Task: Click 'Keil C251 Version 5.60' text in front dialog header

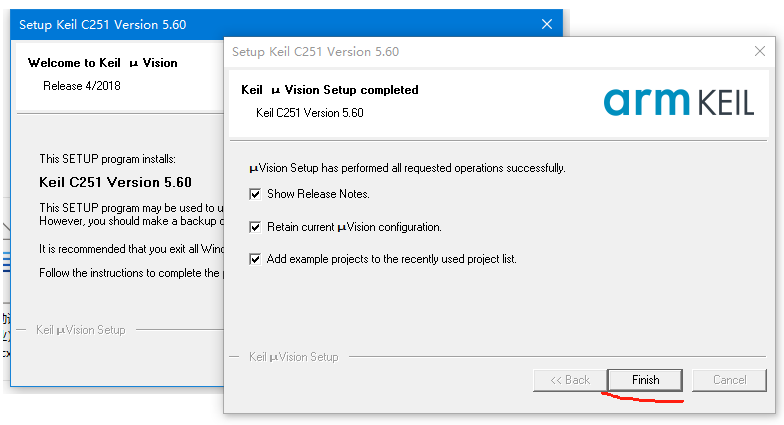Action: pyautogui.click(x=310, y=113)
